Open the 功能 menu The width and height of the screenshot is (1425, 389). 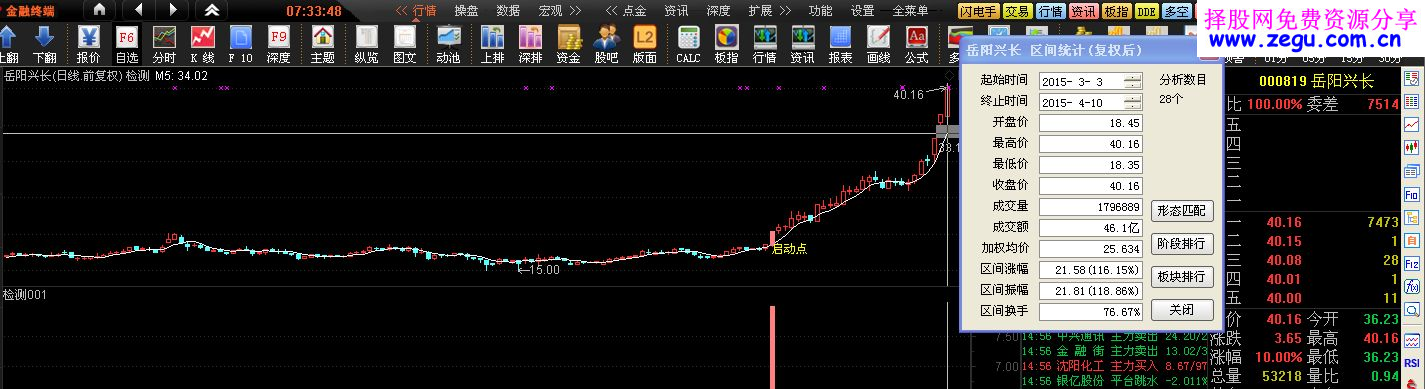[820, 10]
